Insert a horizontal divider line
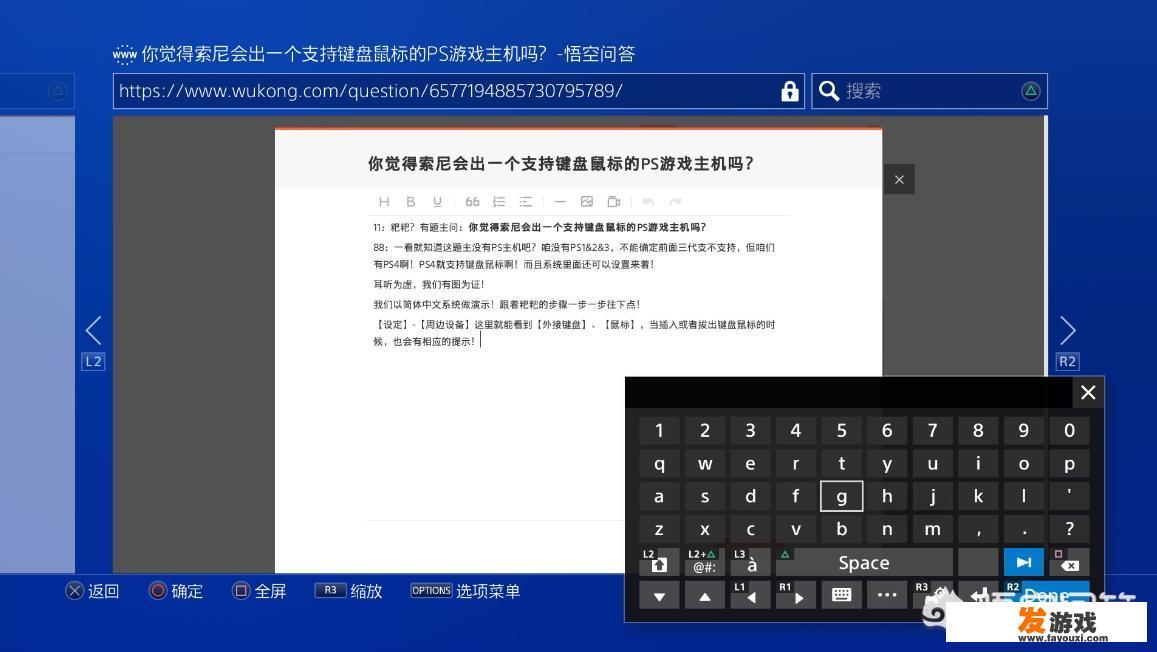The width and height of the screenshot is (1157, 652). pyautogui.click(x=560, y=201)
